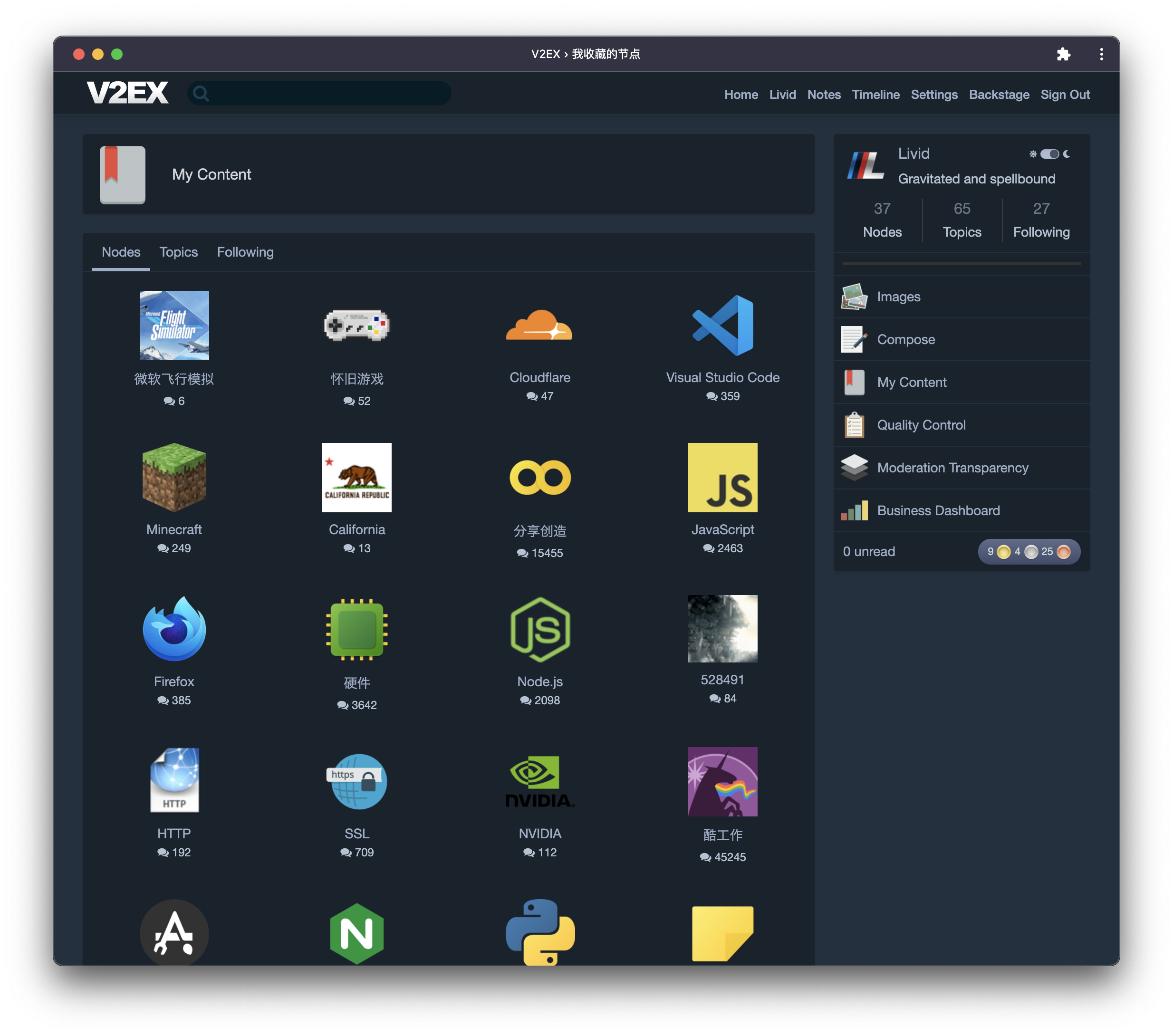Open the 分享创造 infinity loop icon
Image resolution: width=1173 pixels, height=1036 pixels.
tap(539, 477)
